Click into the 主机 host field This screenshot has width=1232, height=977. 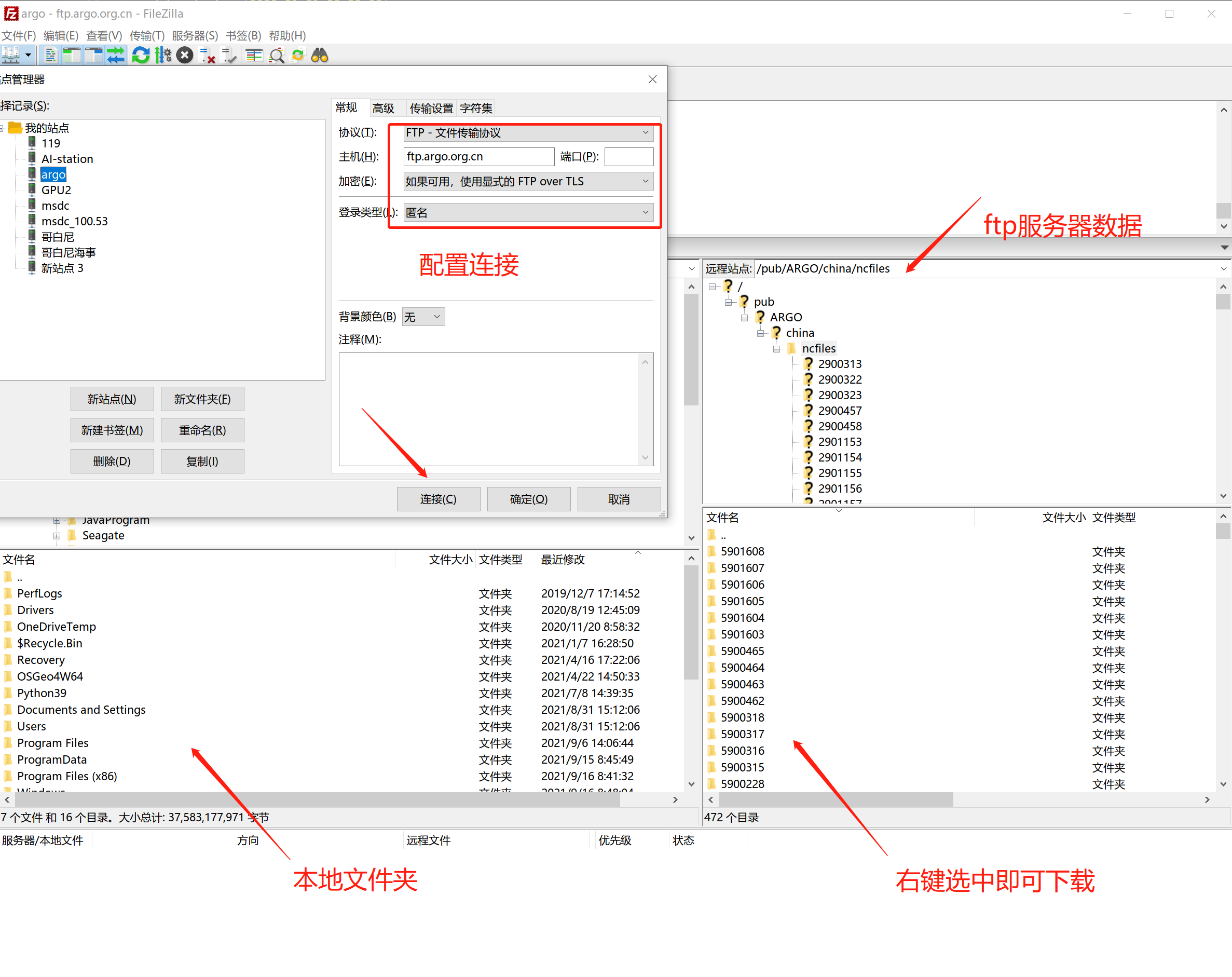point(478,157)
